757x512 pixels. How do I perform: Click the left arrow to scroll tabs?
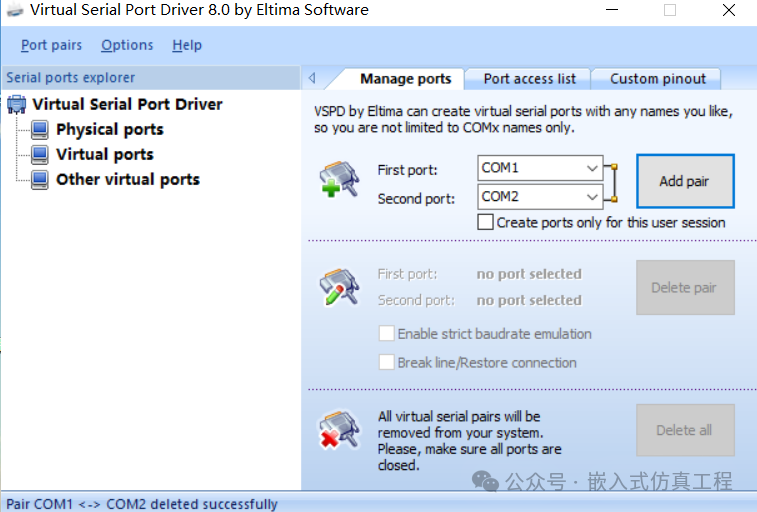(x=312, y=78)
